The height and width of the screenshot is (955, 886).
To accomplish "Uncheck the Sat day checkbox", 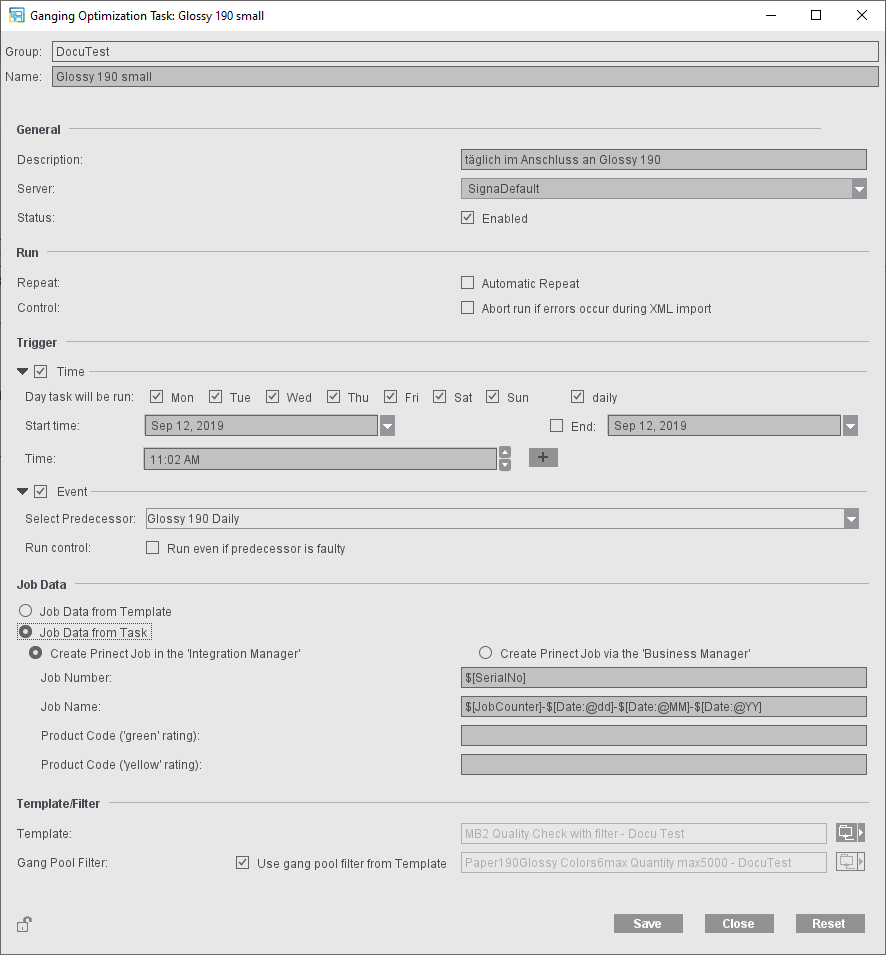I will (x=439, y=396).
